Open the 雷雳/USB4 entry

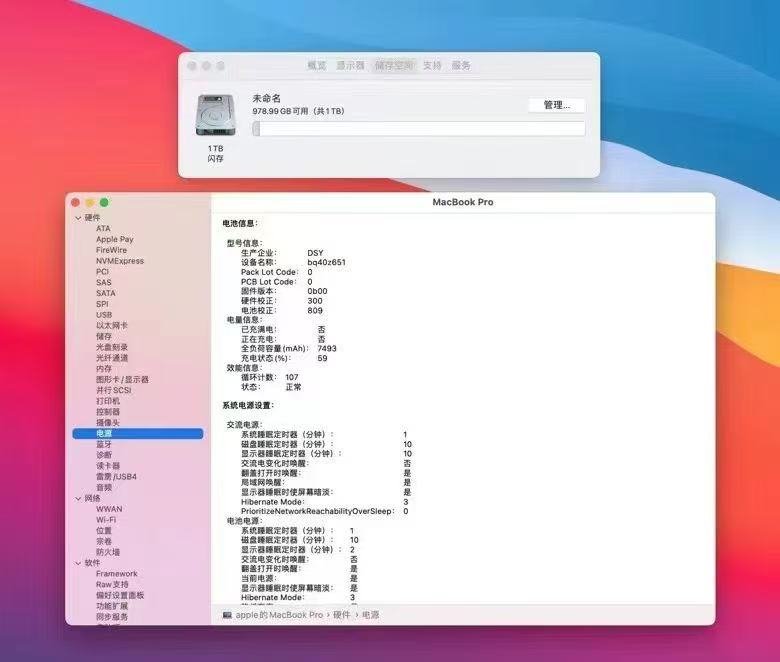pyautogui.click(x=116, y=476)
